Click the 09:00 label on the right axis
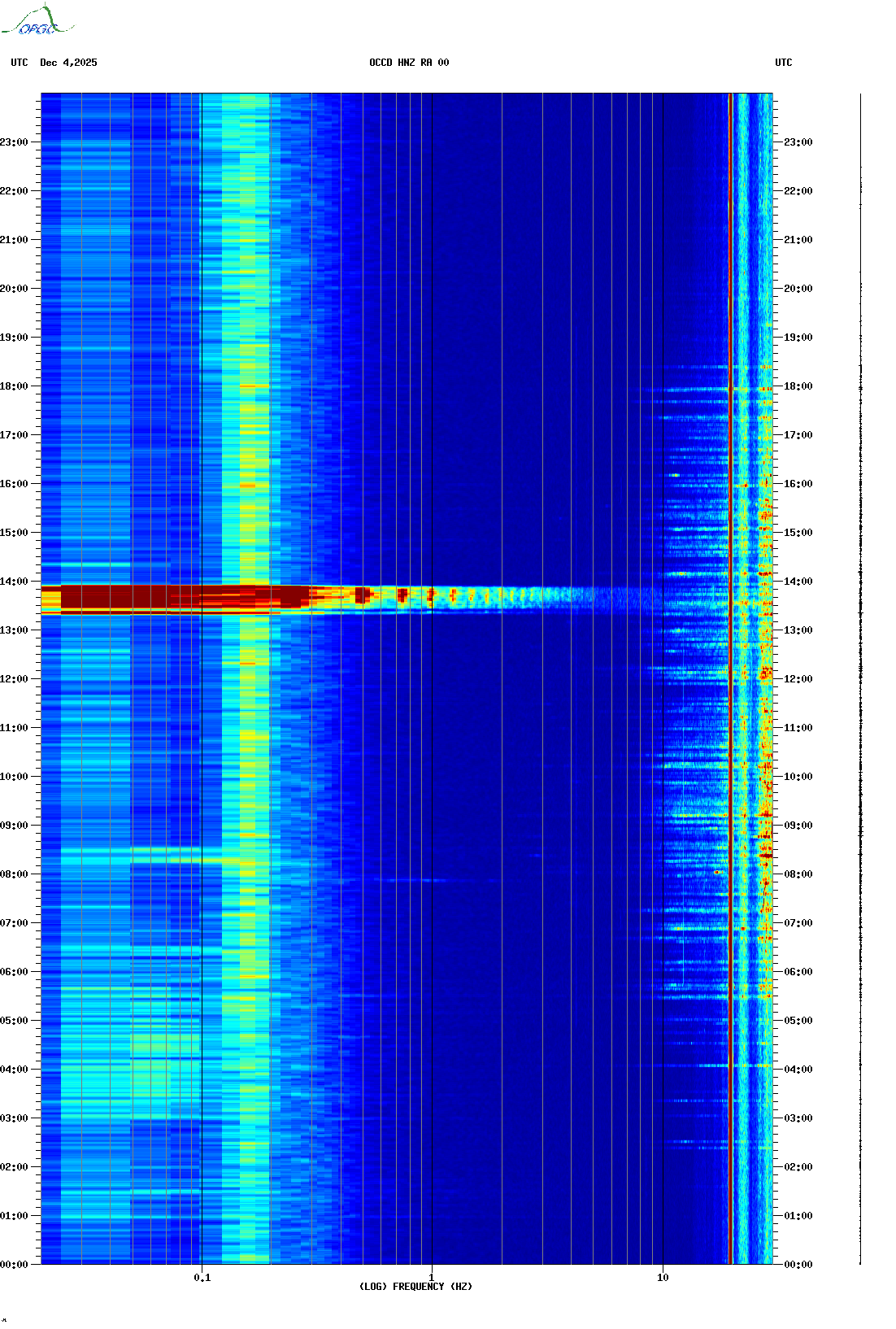Image resolution: width=896 pixels, height=1329 pixels. [x=798, y=826]
